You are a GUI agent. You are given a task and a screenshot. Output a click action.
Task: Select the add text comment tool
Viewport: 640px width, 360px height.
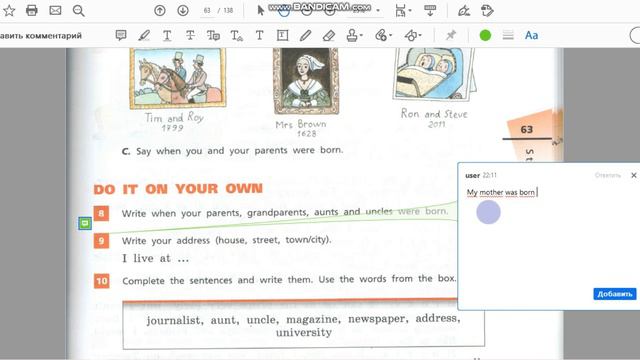click(260, 36)
